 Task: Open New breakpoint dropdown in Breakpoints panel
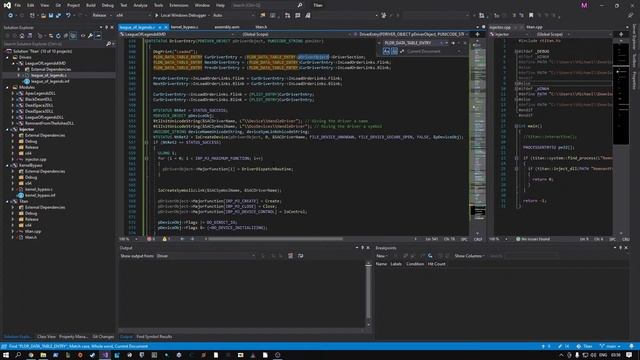(x=381, y=256)
